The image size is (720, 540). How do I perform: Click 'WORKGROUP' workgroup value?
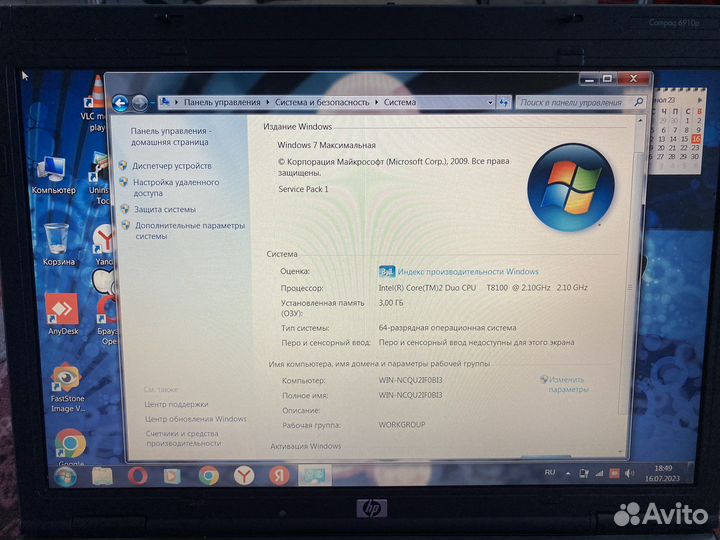(402, 425)
